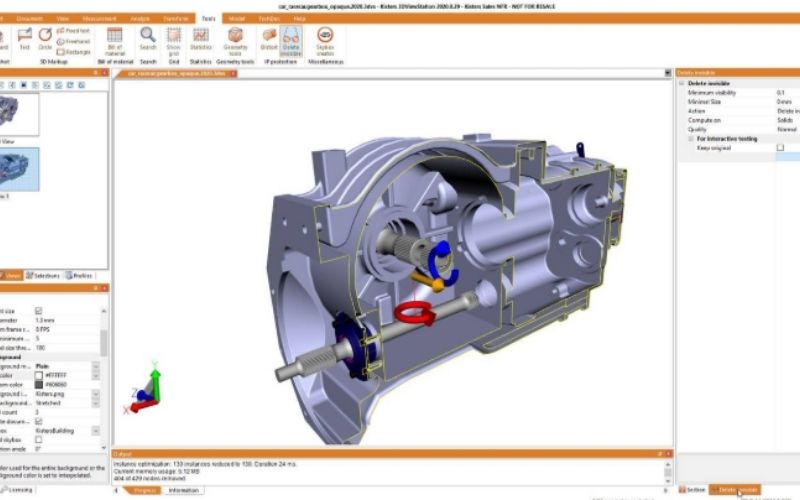
Task: Select the Distort tool
Action: 269,39
